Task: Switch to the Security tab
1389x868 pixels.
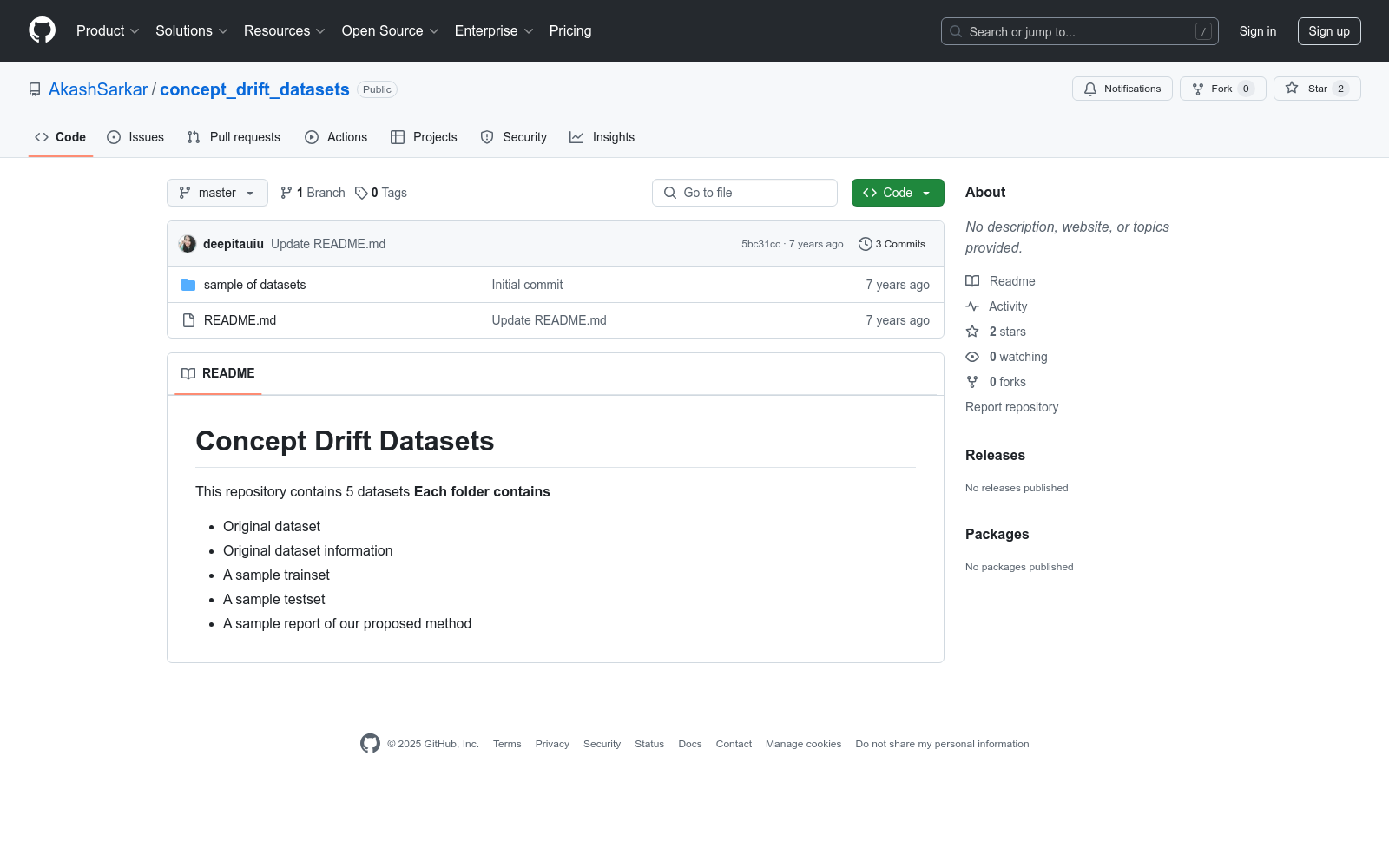Action: 514,137
